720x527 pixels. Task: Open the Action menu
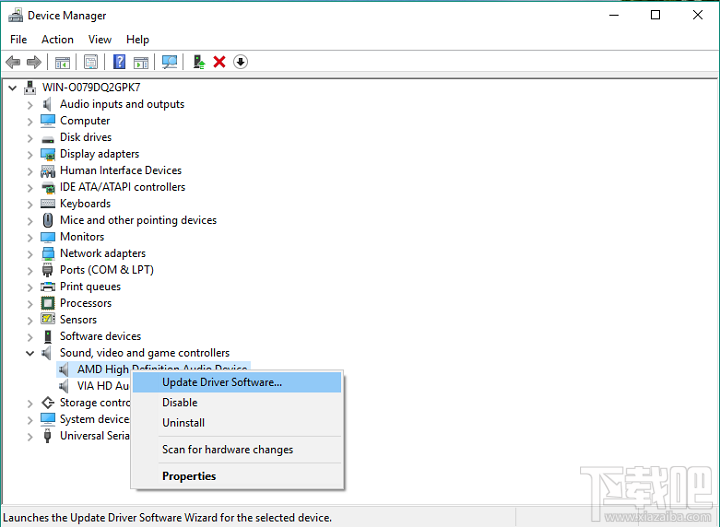(57, 39)
